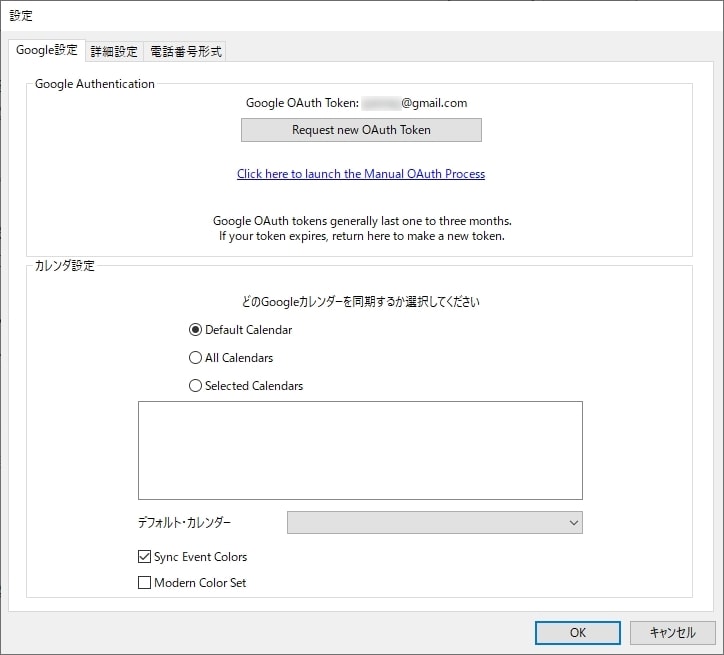Click the Google OAuth Token email text
The height and width of the screenshot is (655, 724).
[x=356, y=103]
